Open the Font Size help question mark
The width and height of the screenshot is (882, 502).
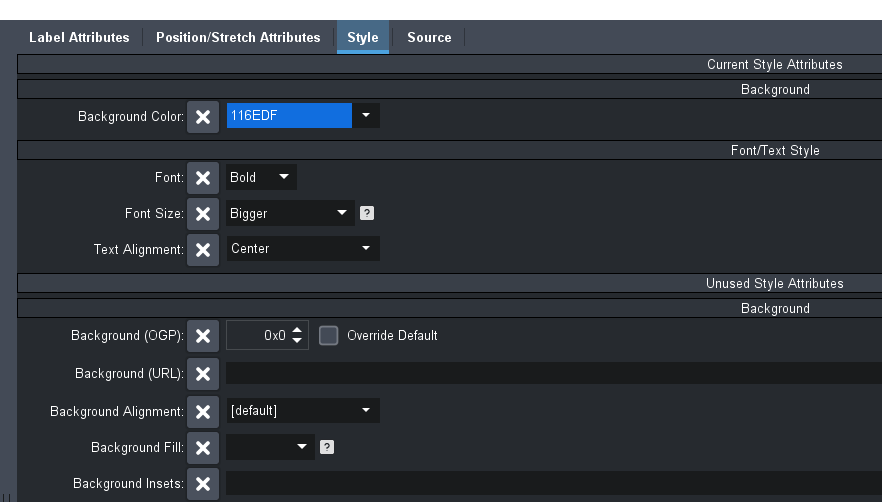click(x=367, y=213)
